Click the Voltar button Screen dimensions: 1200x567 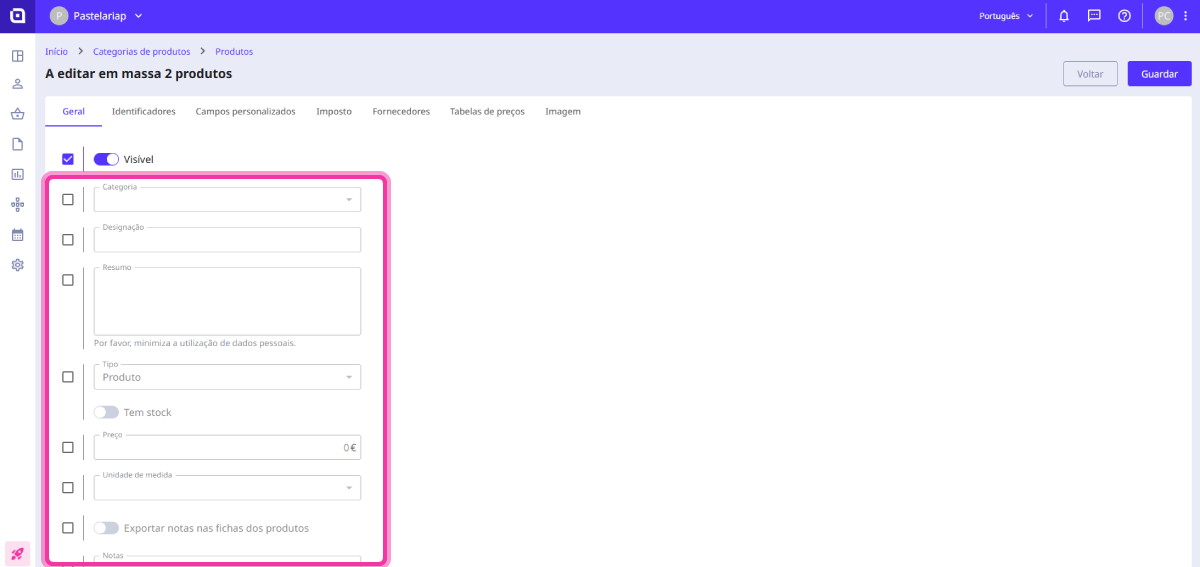tap(1090, 74)
